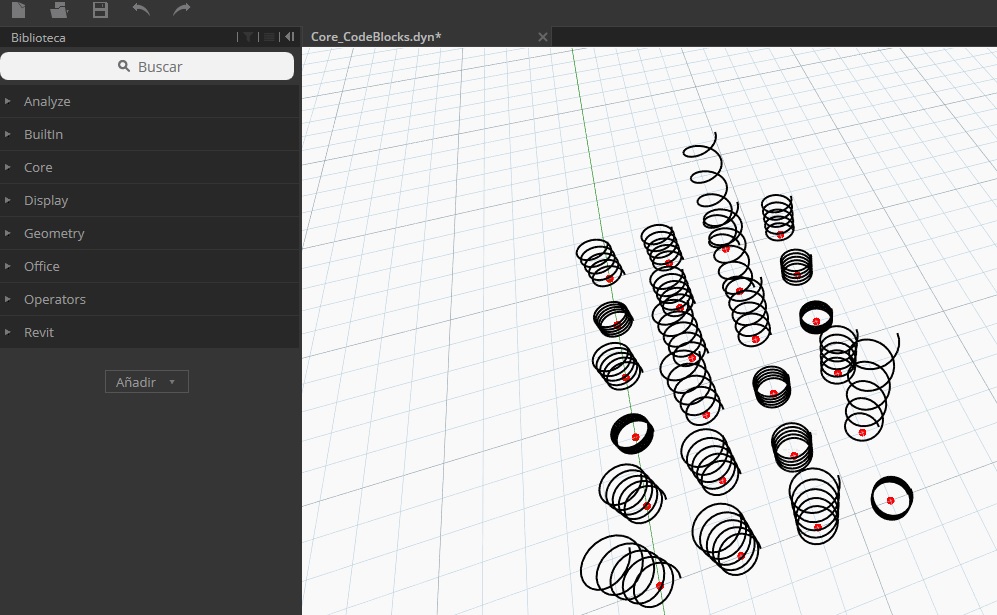Open the Office library category
The width and height of the screenshot is (997, 615).
click(42, 266)
